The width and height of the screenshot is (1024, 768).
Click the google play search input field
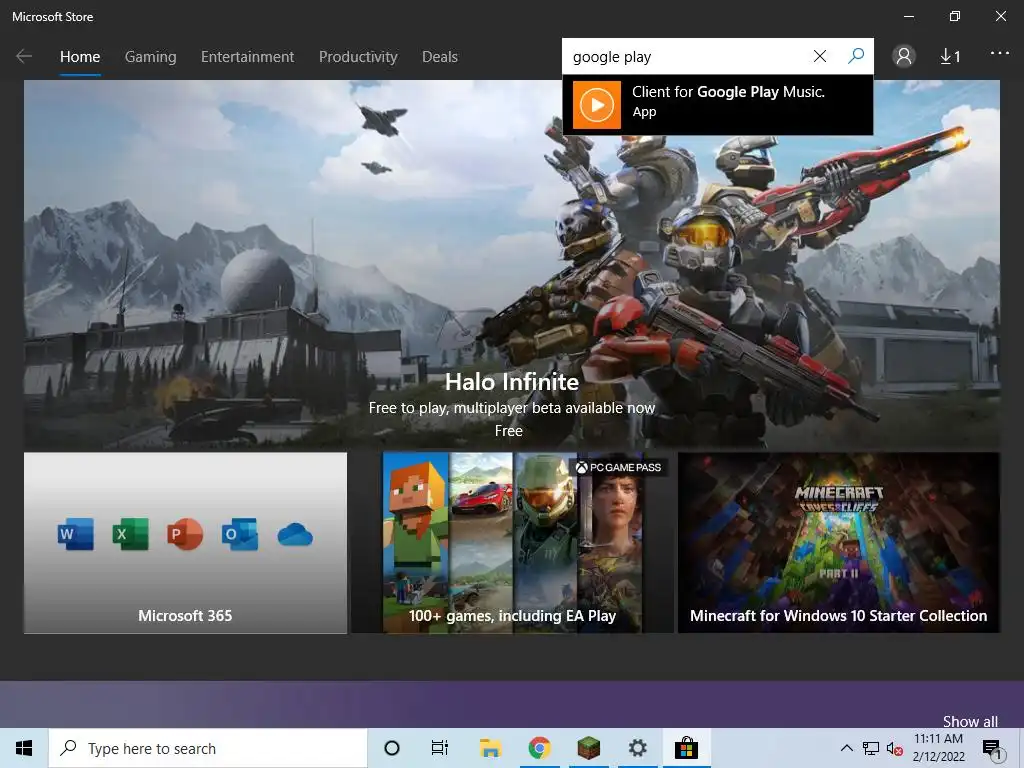686,57
